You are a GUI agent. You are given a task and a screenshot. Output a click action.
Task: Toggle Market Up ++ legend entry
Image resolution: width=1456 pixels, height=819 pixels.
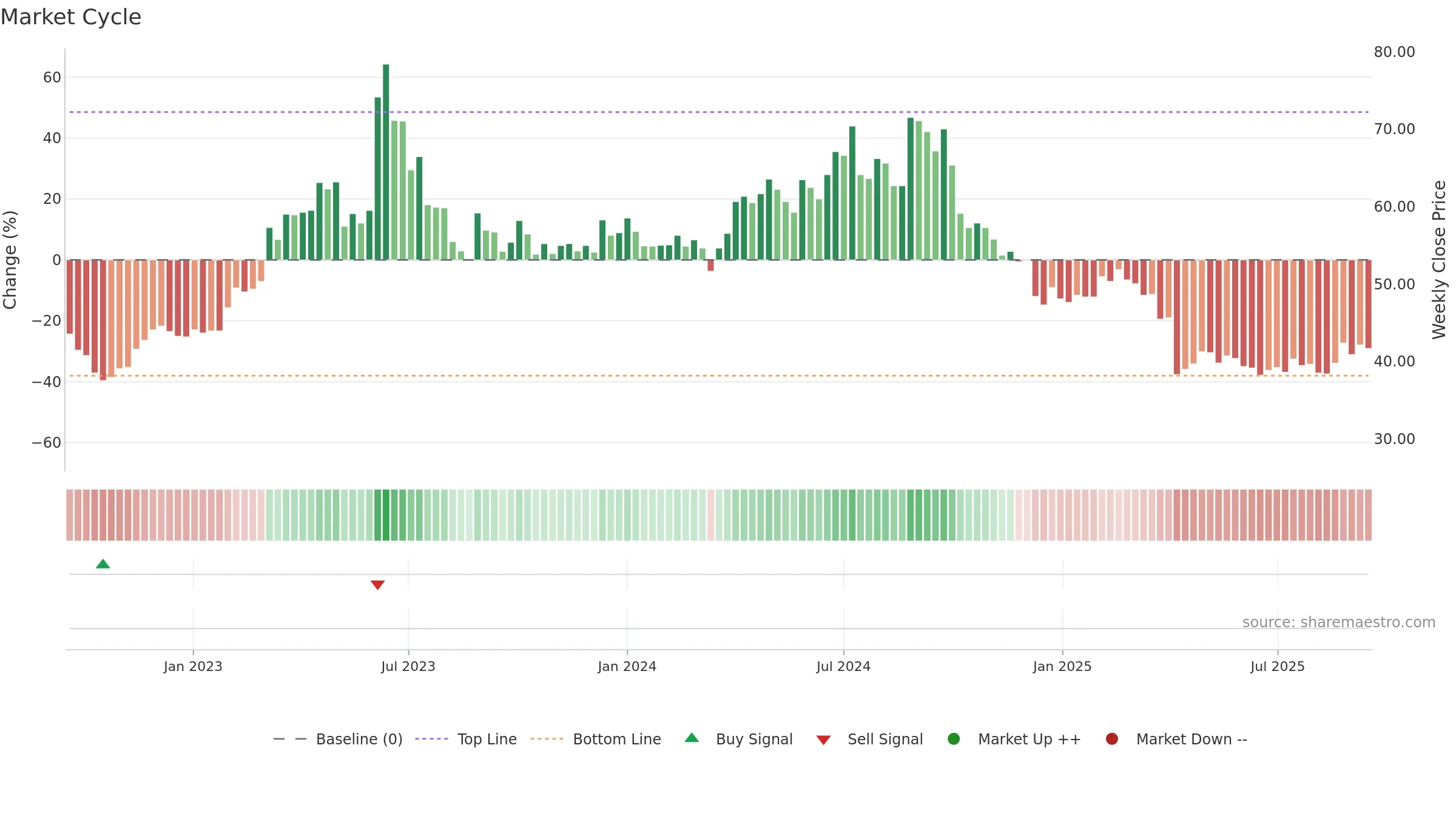[x=1014, y=739]
